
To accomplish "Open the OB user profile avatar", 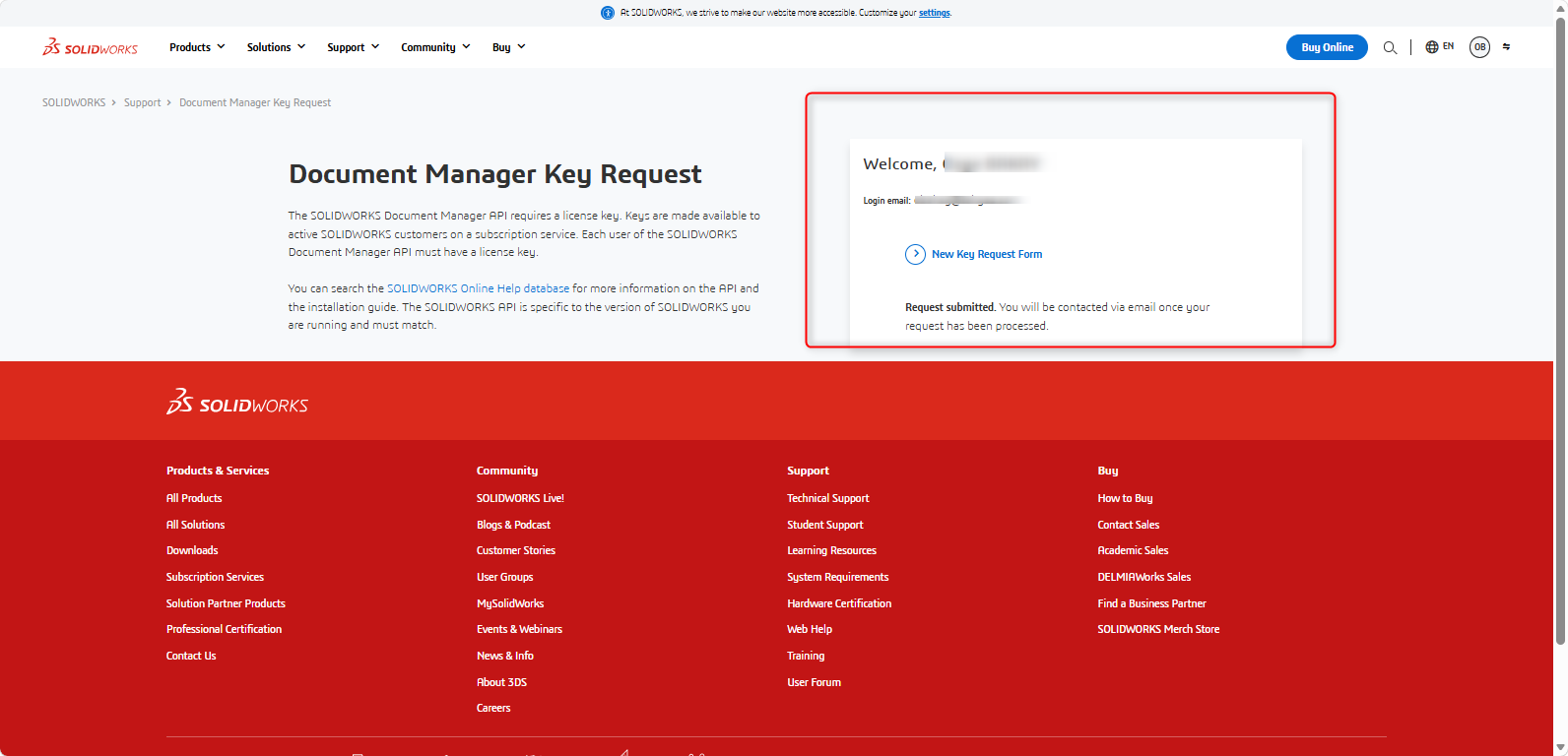I will [x=1479, y=47].
